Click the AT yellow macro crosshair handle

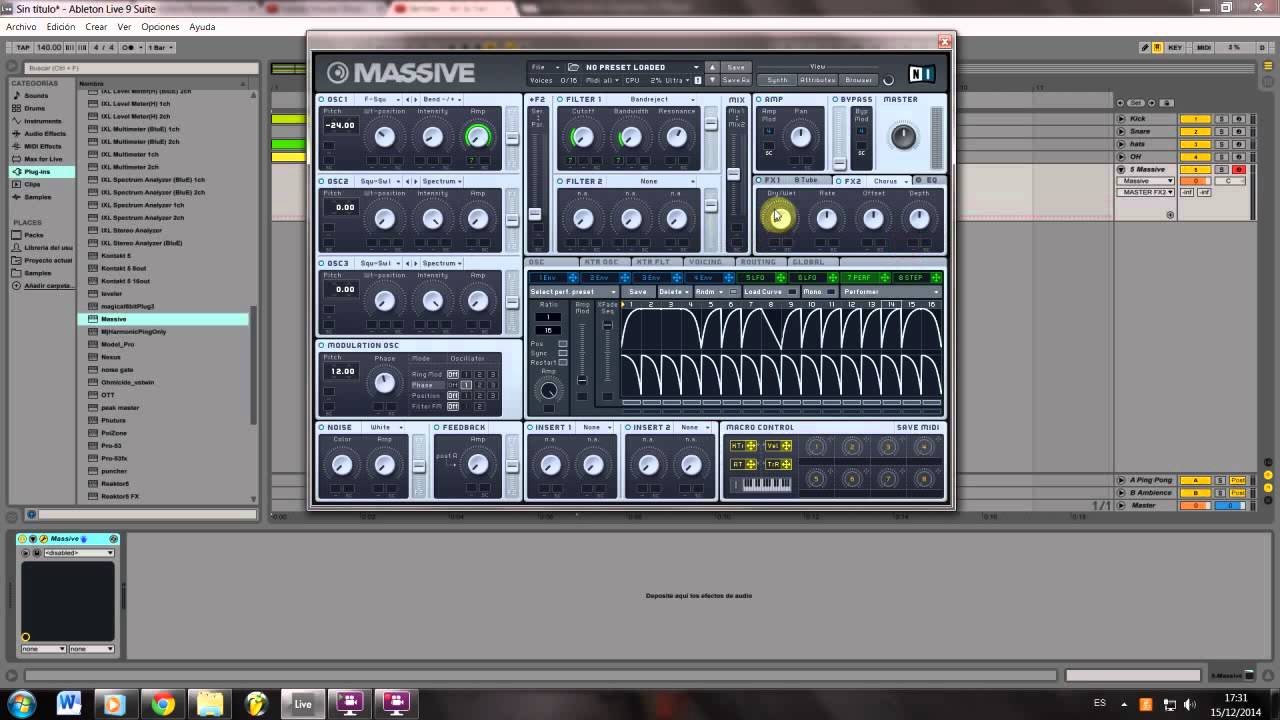[751, 464]
